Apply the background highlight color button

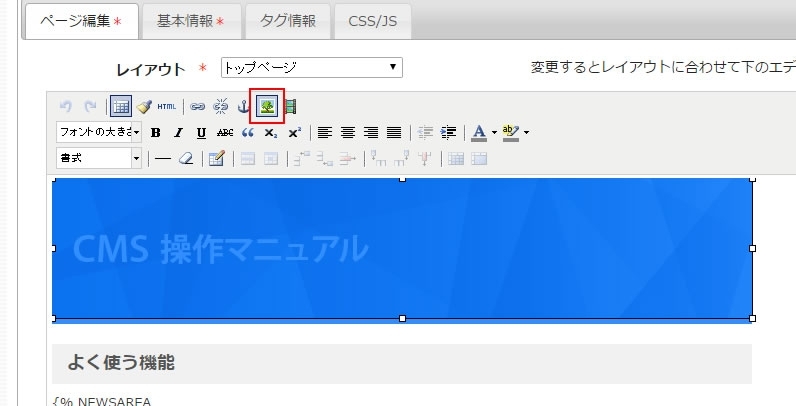511,133
